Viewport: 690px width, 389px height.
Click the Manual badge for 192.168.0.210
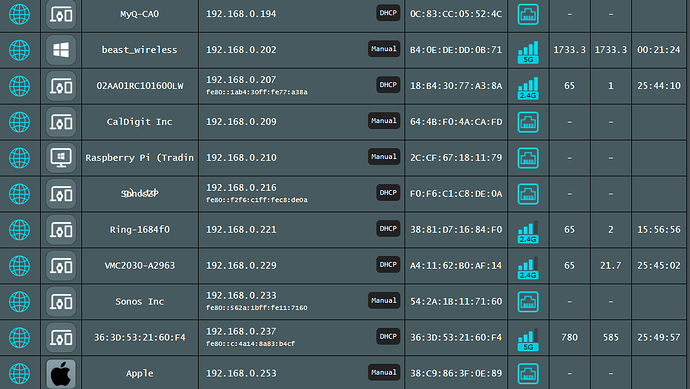pos(384,157)
